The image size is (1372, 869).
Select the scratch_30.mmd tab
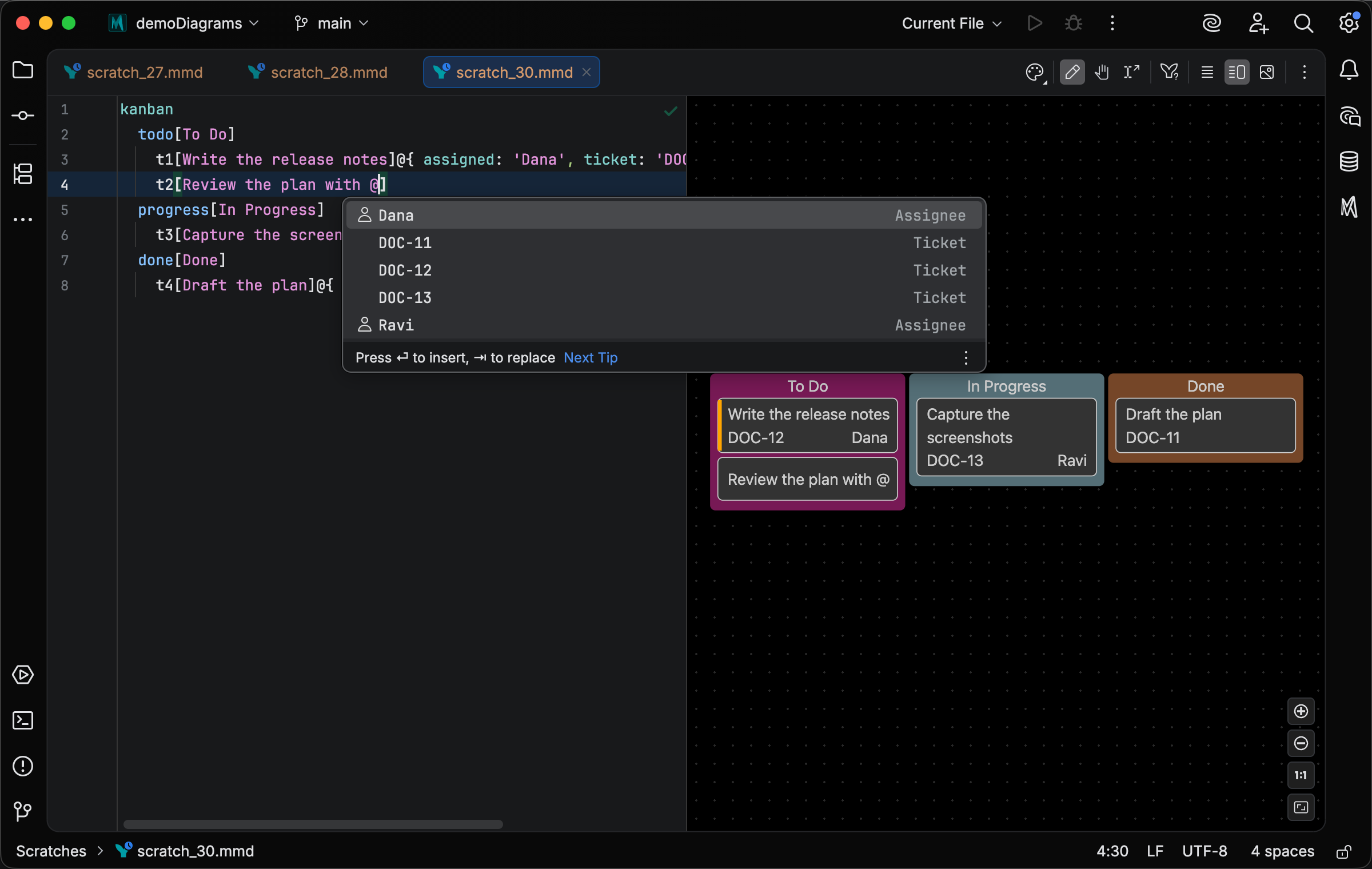point(511,73)
